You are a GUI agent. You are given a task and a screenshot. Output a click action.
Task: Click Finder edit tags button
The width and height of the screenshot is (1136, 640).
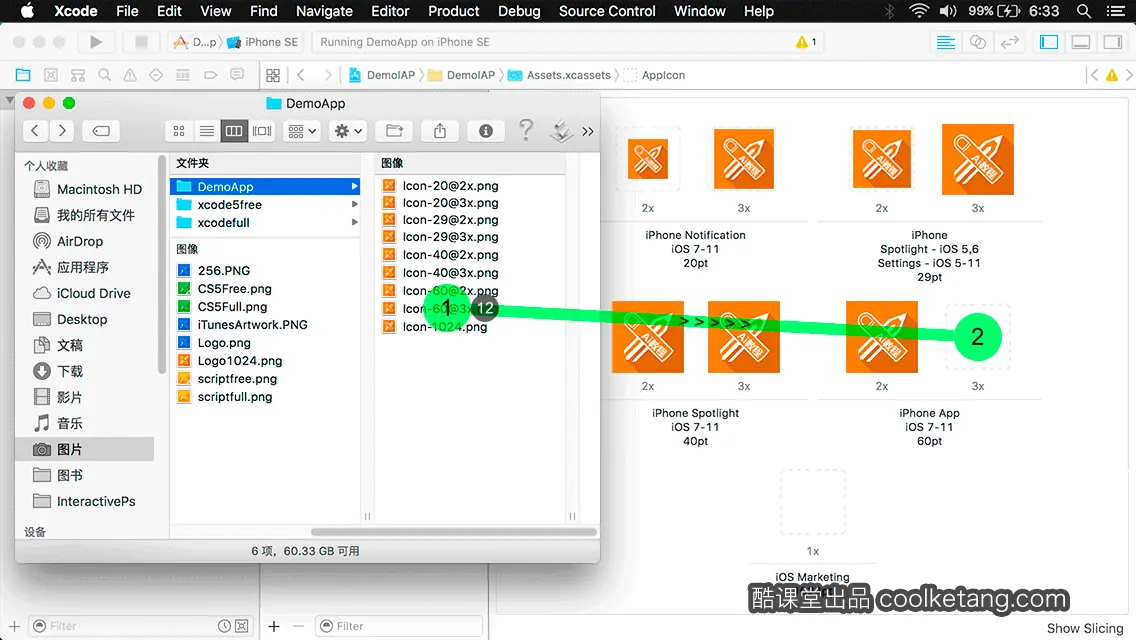(x=101, y=131)
